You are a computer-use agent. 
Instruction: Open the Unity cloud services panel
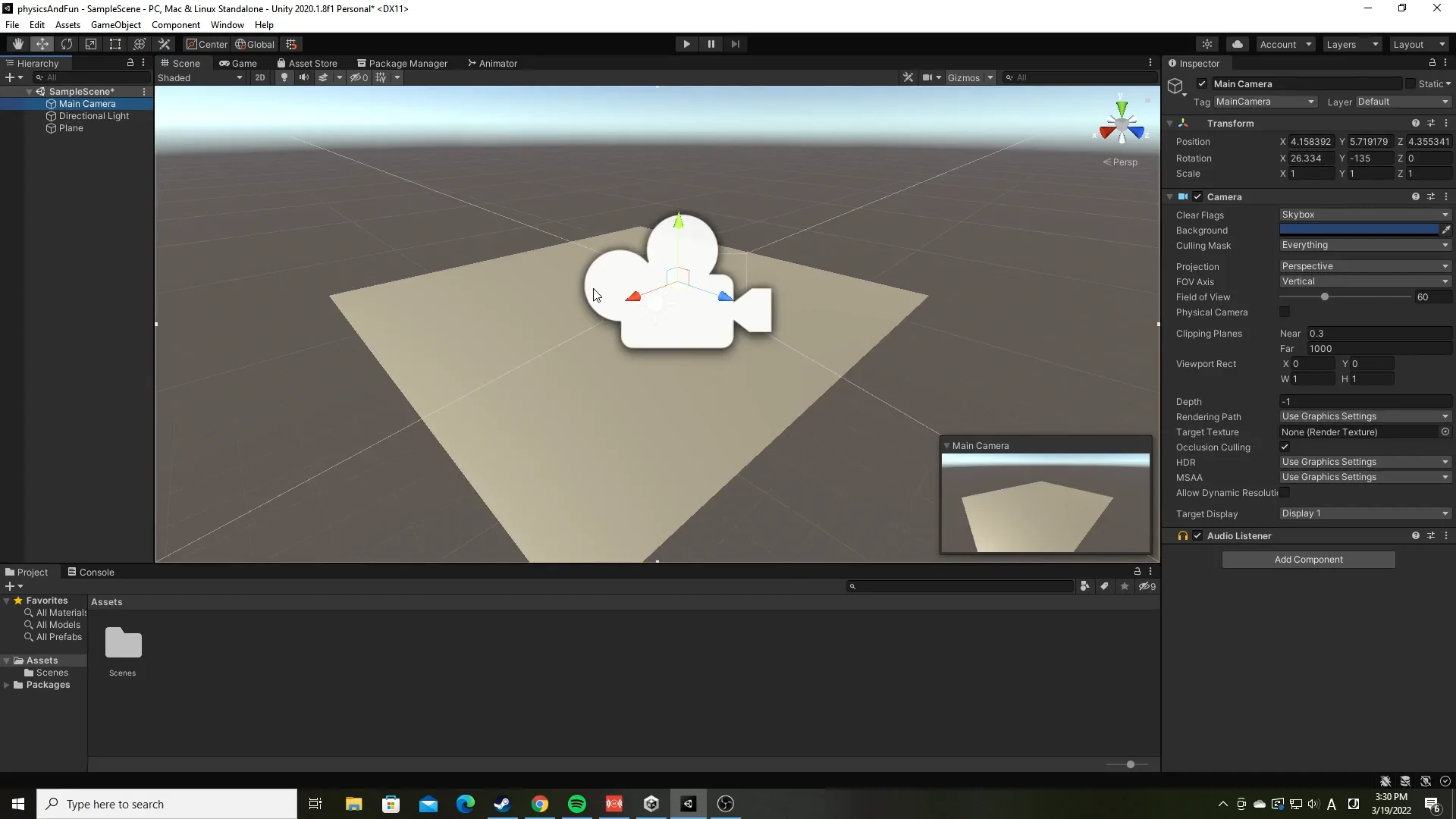coord(1238,43)
